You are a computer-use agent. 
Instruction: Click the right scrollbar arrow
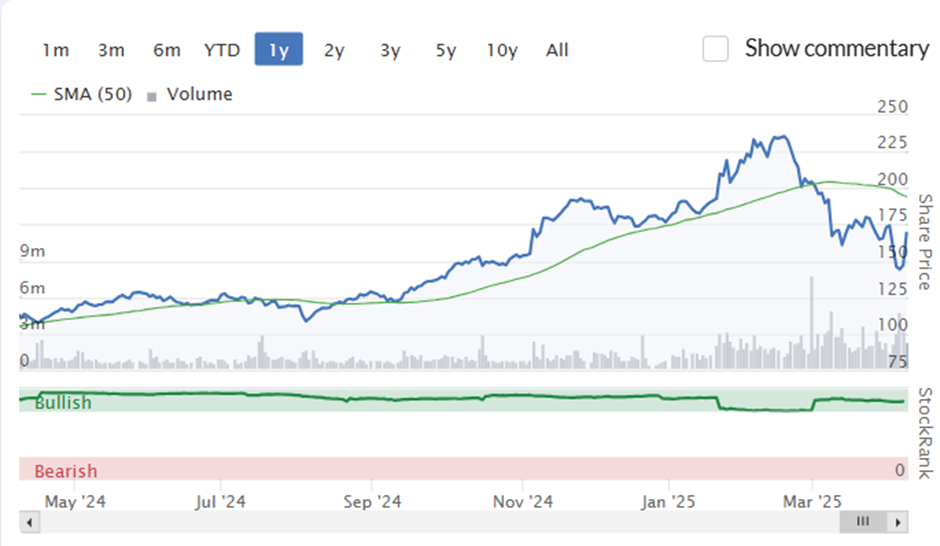(x=897, y=522)
